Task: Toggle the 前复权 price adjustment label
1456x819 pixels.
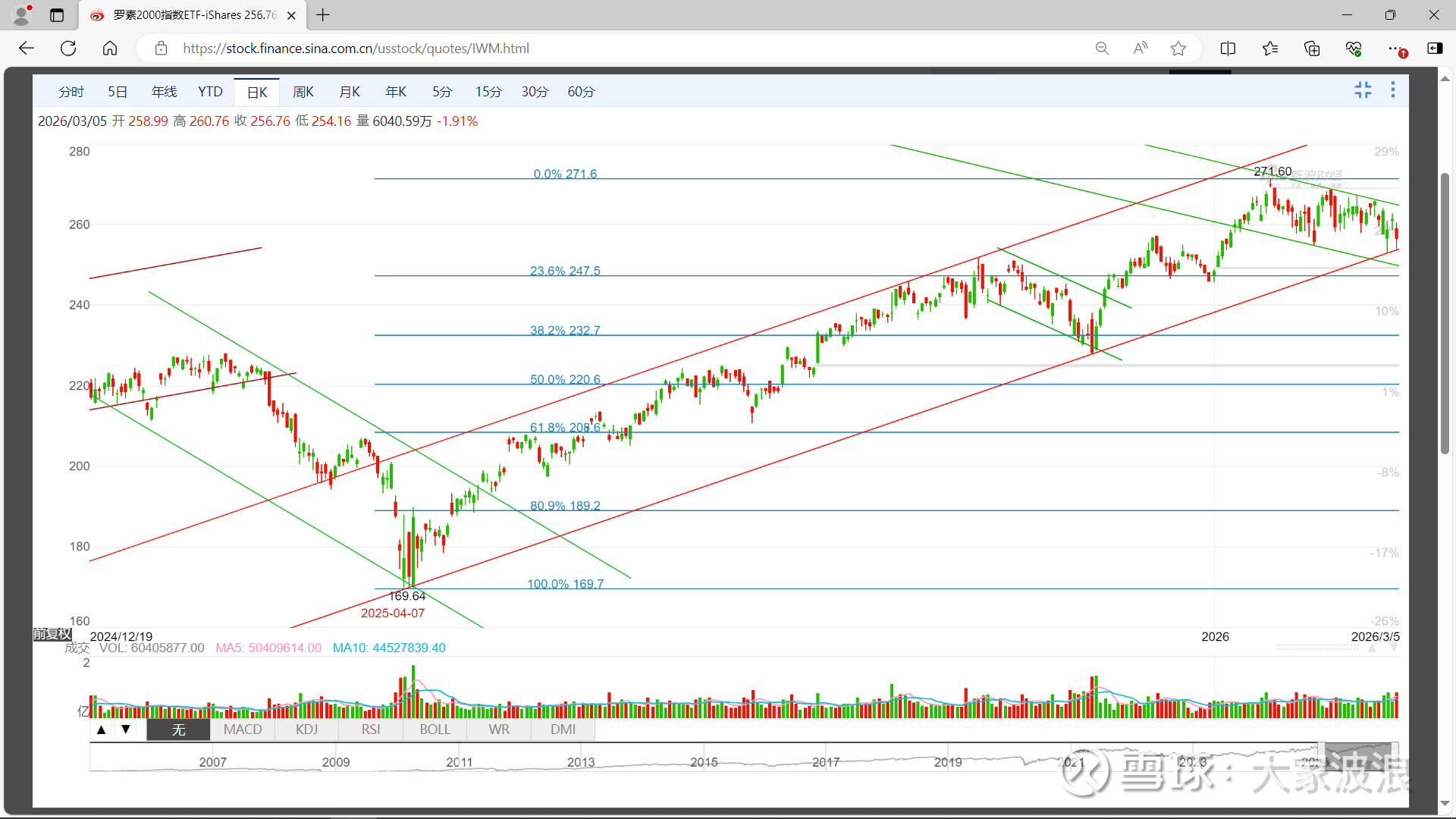Action: pyautogui.click(x=52, y=634)
